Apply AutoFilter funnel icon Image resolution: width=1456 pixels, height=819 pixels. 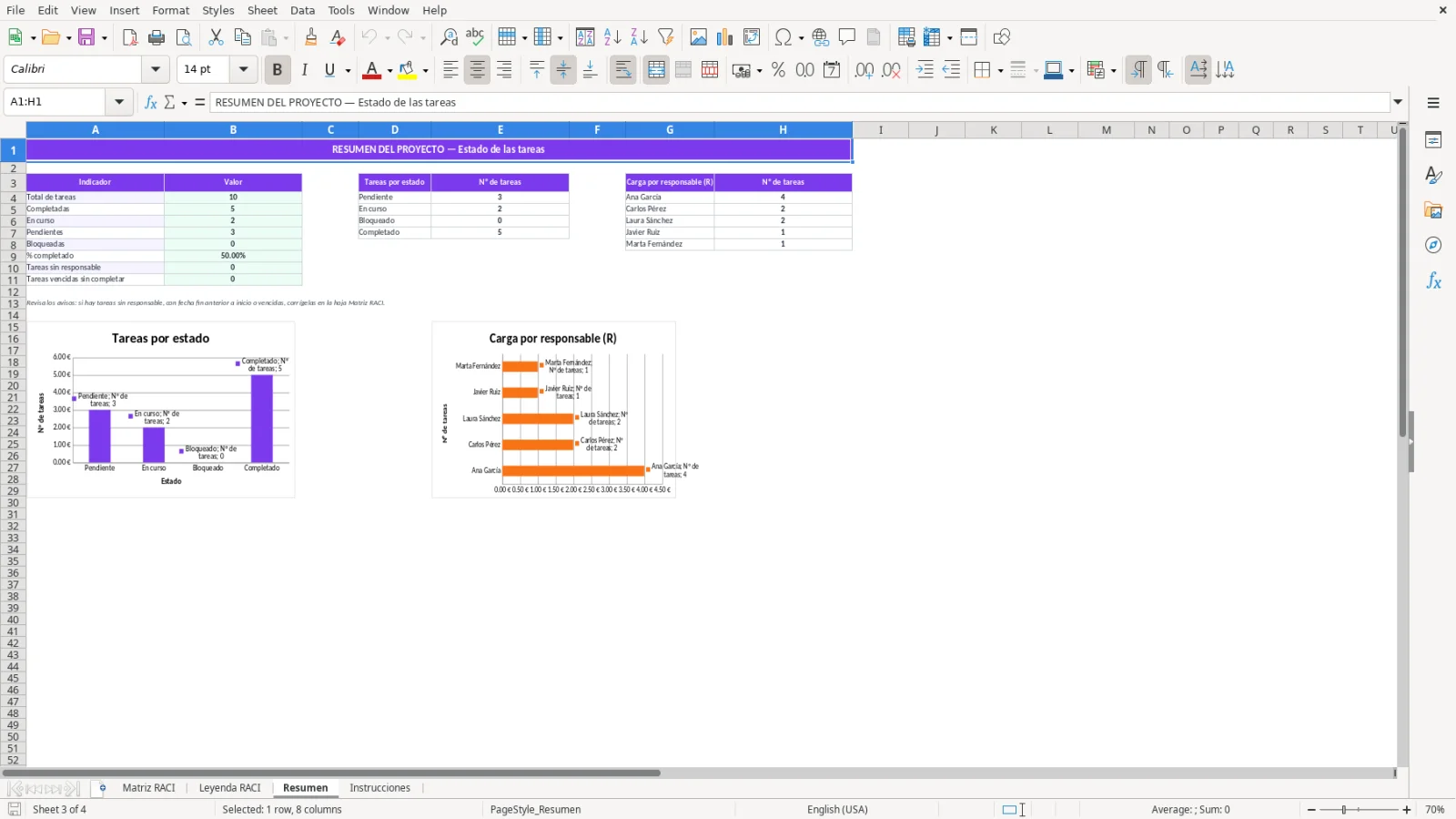pyautogui.click(x=666, y=37)
